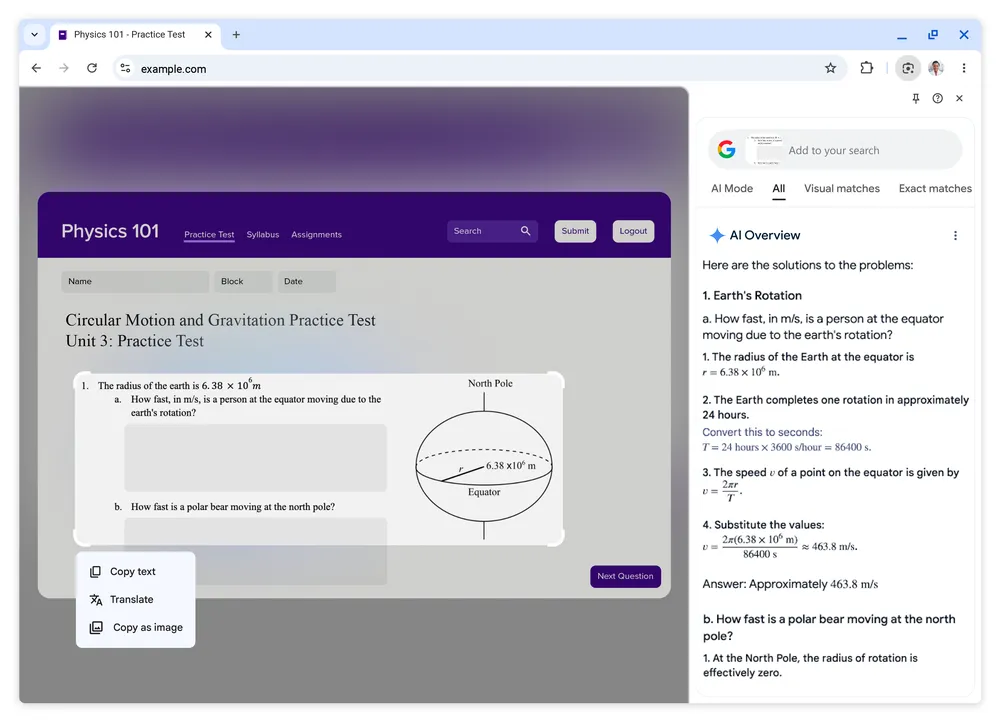1000x722 pixels.
Task: Select Copy text from context menu
Action: click(x=133, y=572)
